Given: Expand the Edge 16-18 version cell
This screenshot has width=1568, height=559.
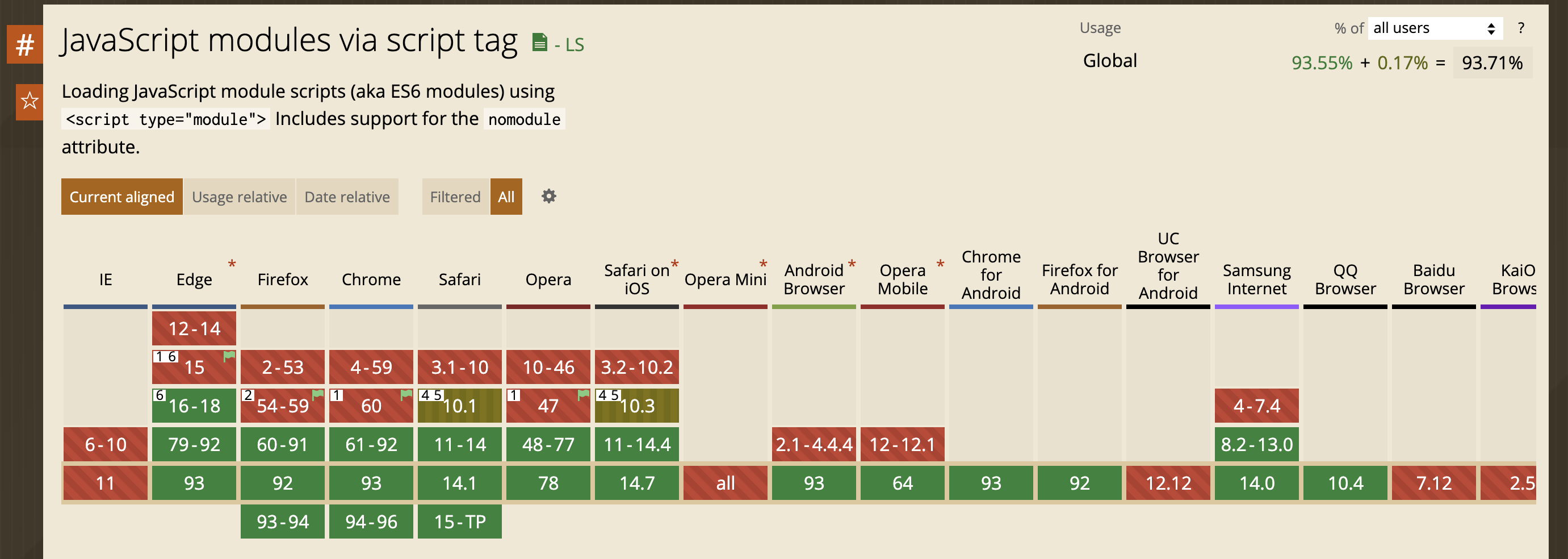Looking at the screenshot, I should 194,406.
